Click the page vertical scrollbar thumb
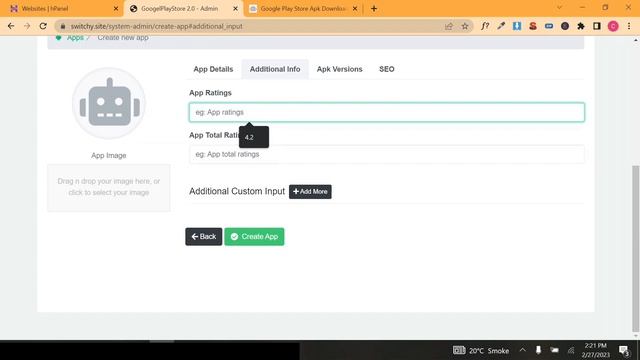Screen dimensions: 640x360 (636, 249)
